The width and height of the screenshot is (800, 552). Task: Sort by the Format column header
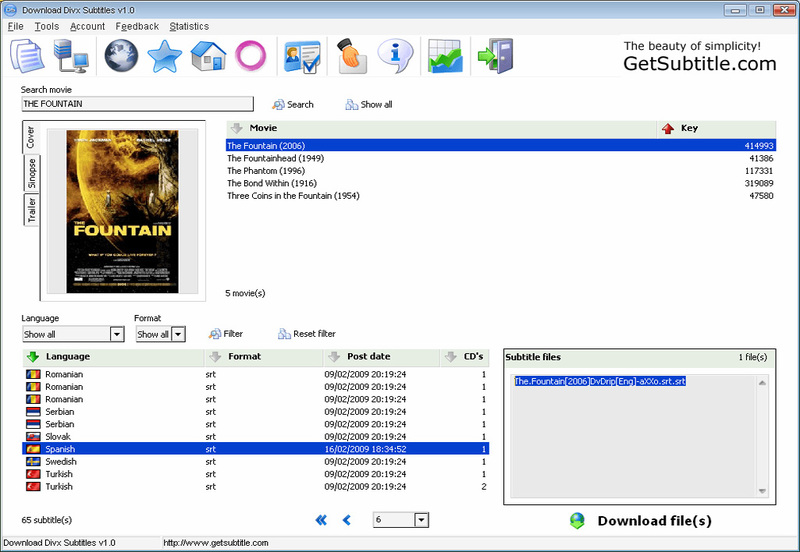point(264,357)
